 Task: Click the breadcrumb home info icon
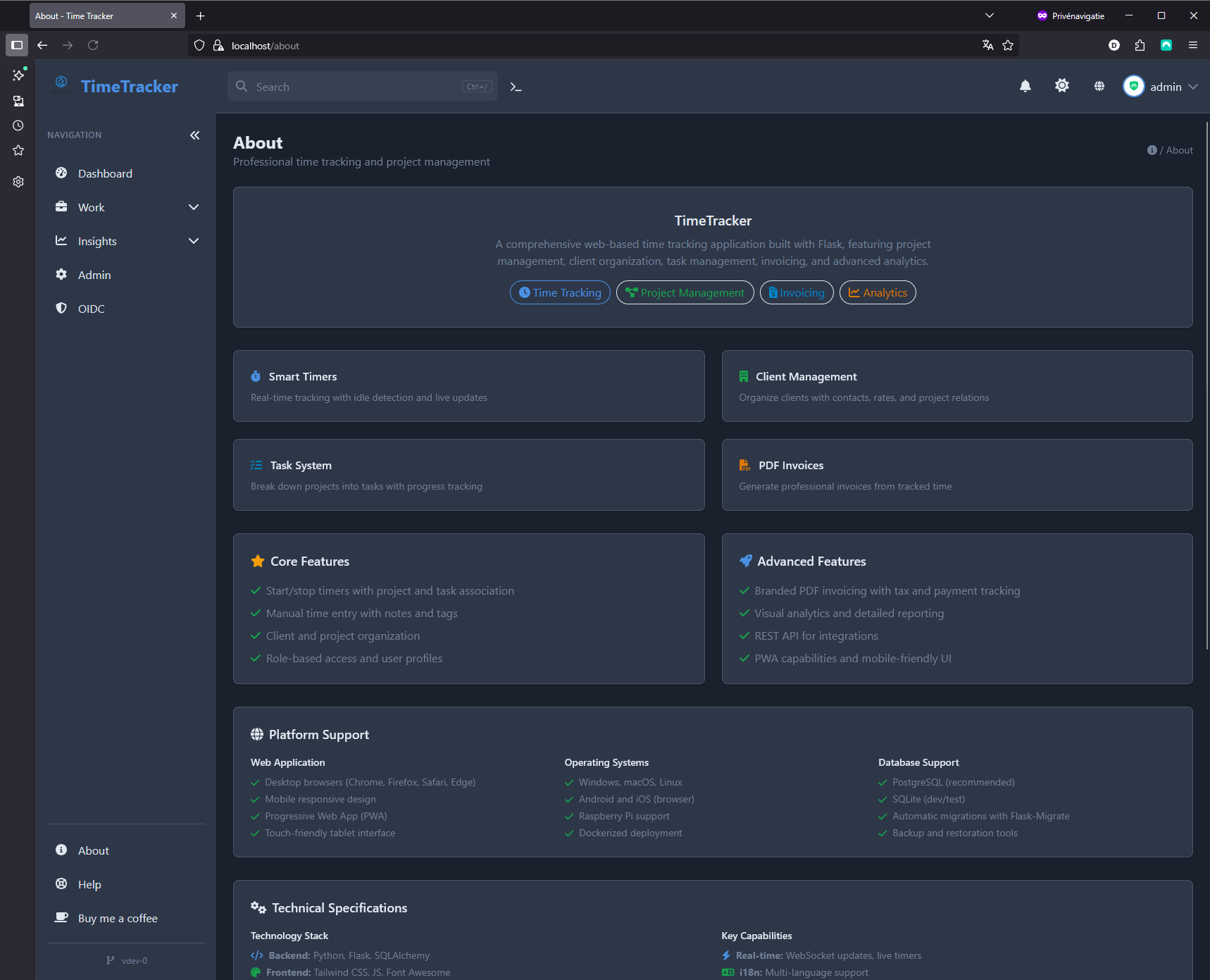[1152, 150]
